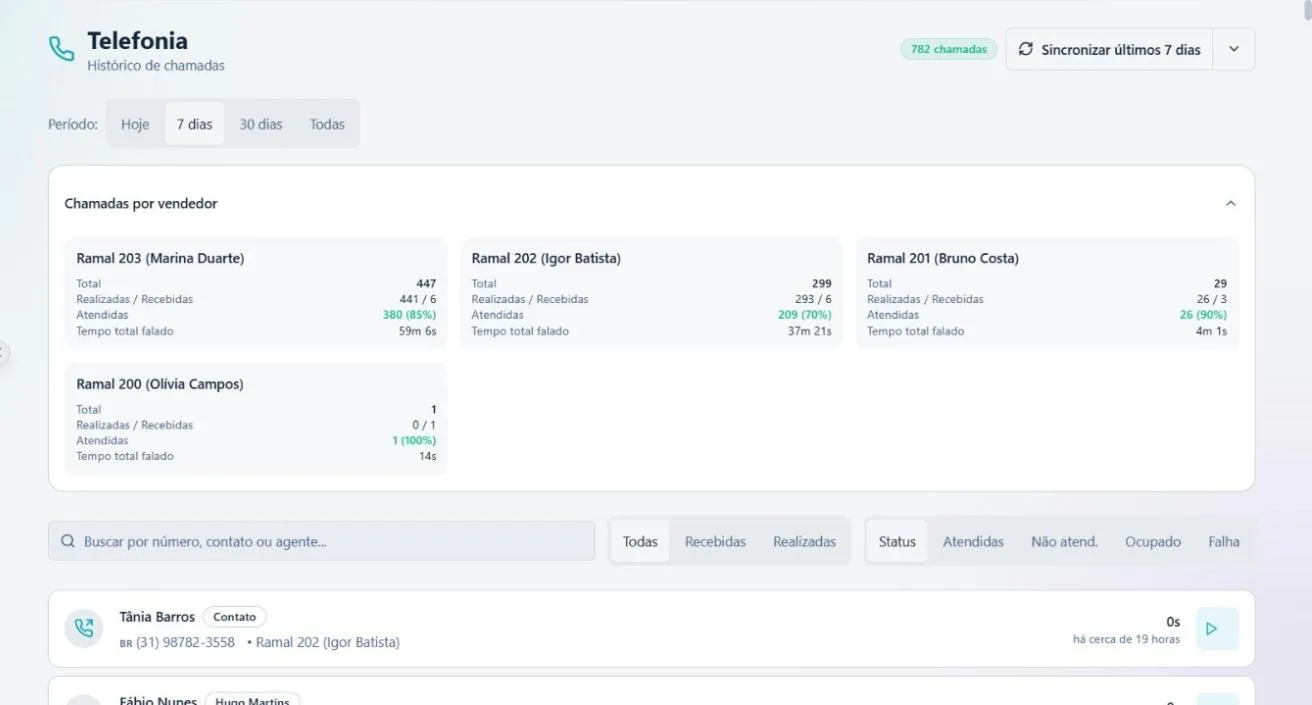
Task: Filter calls by Ocupado status
Action: click(x=1153, y=541)
